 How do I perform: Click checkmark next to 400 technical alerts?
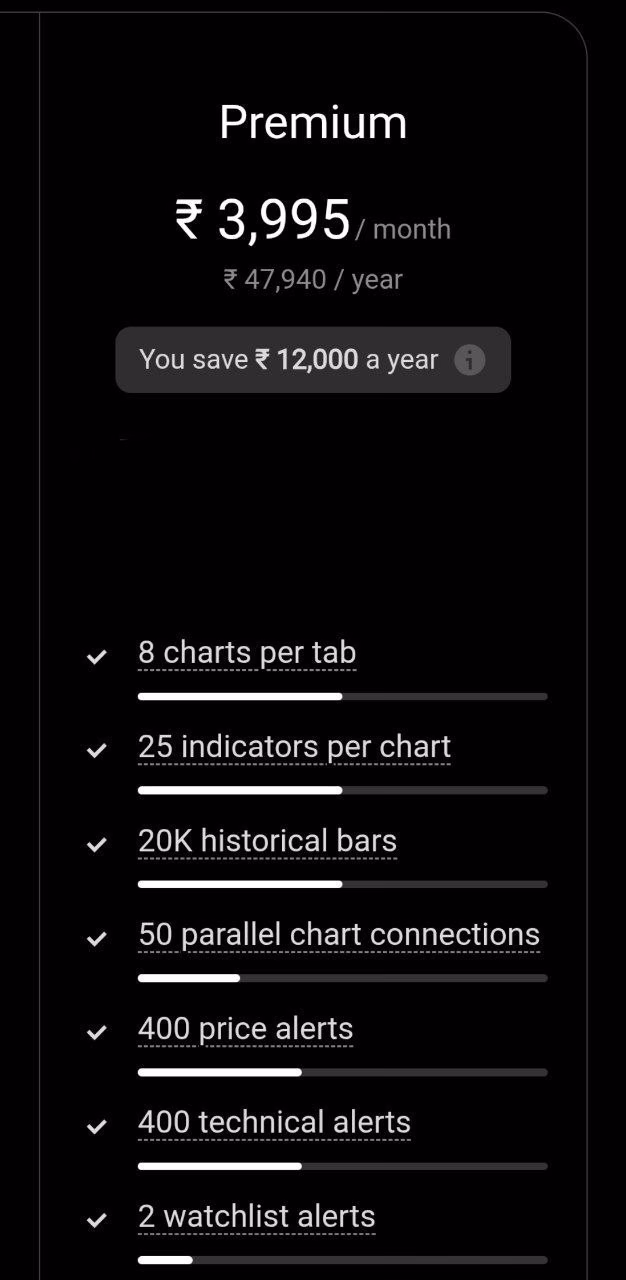click(97, 1127)
